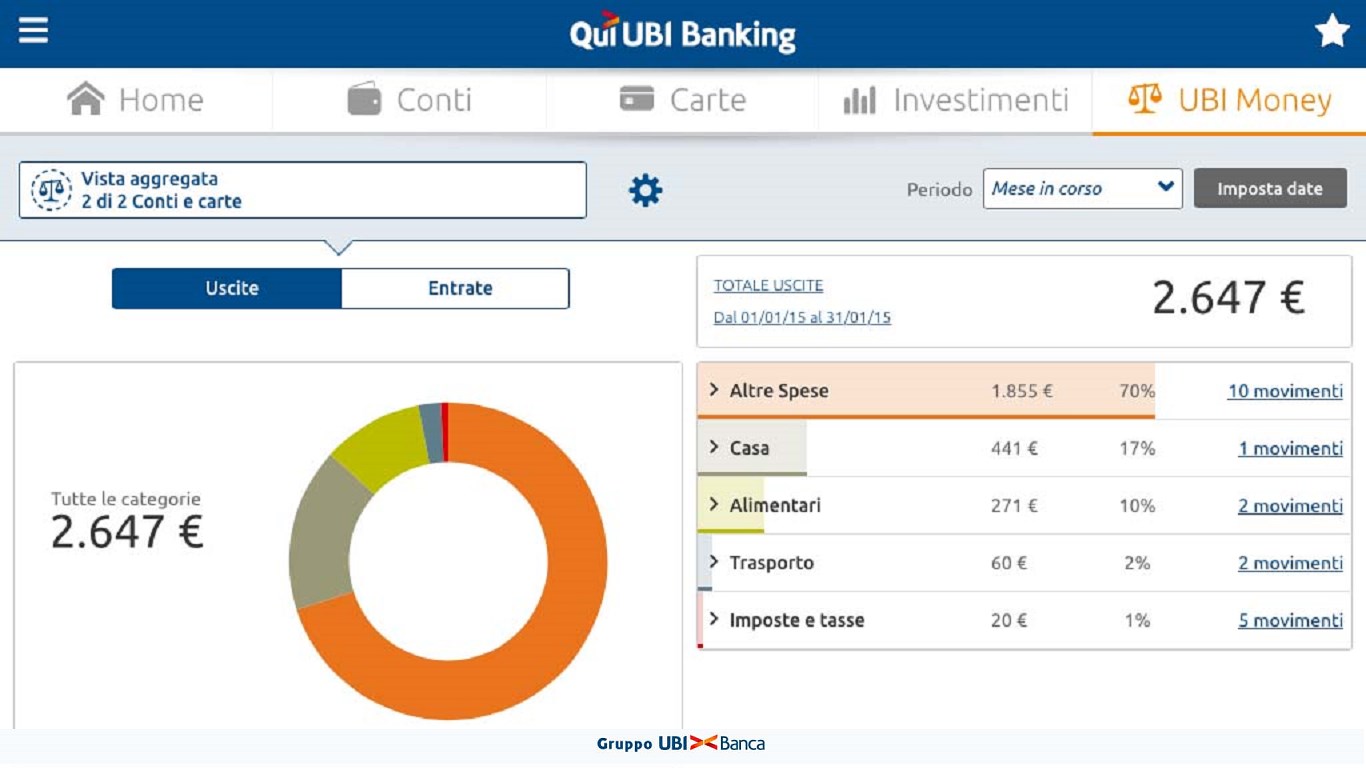Viewport: 1366px width, 768px height.
Task: Click the Vista aggregata scales icon
Action: click(51, 190)
